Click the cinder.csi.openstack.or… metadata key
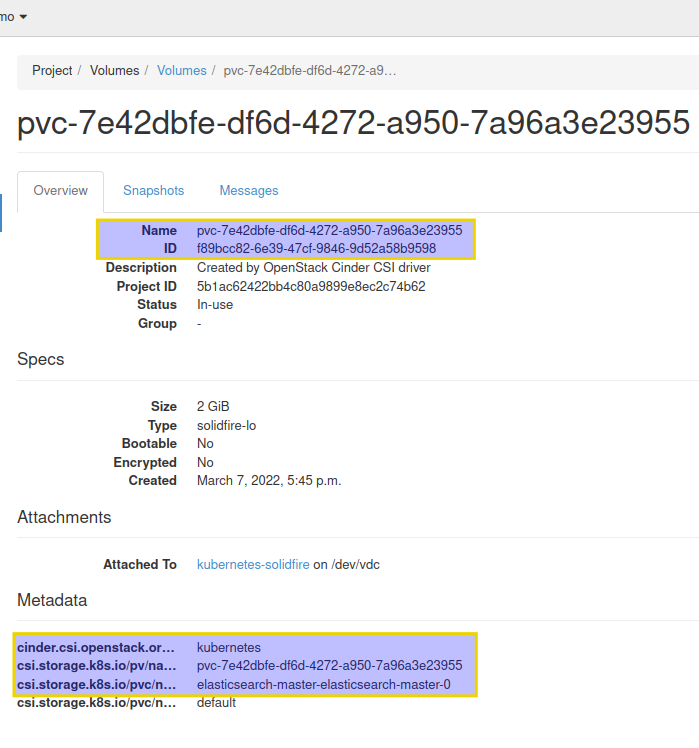The image size is (699, 748). [x=96, y=648]
